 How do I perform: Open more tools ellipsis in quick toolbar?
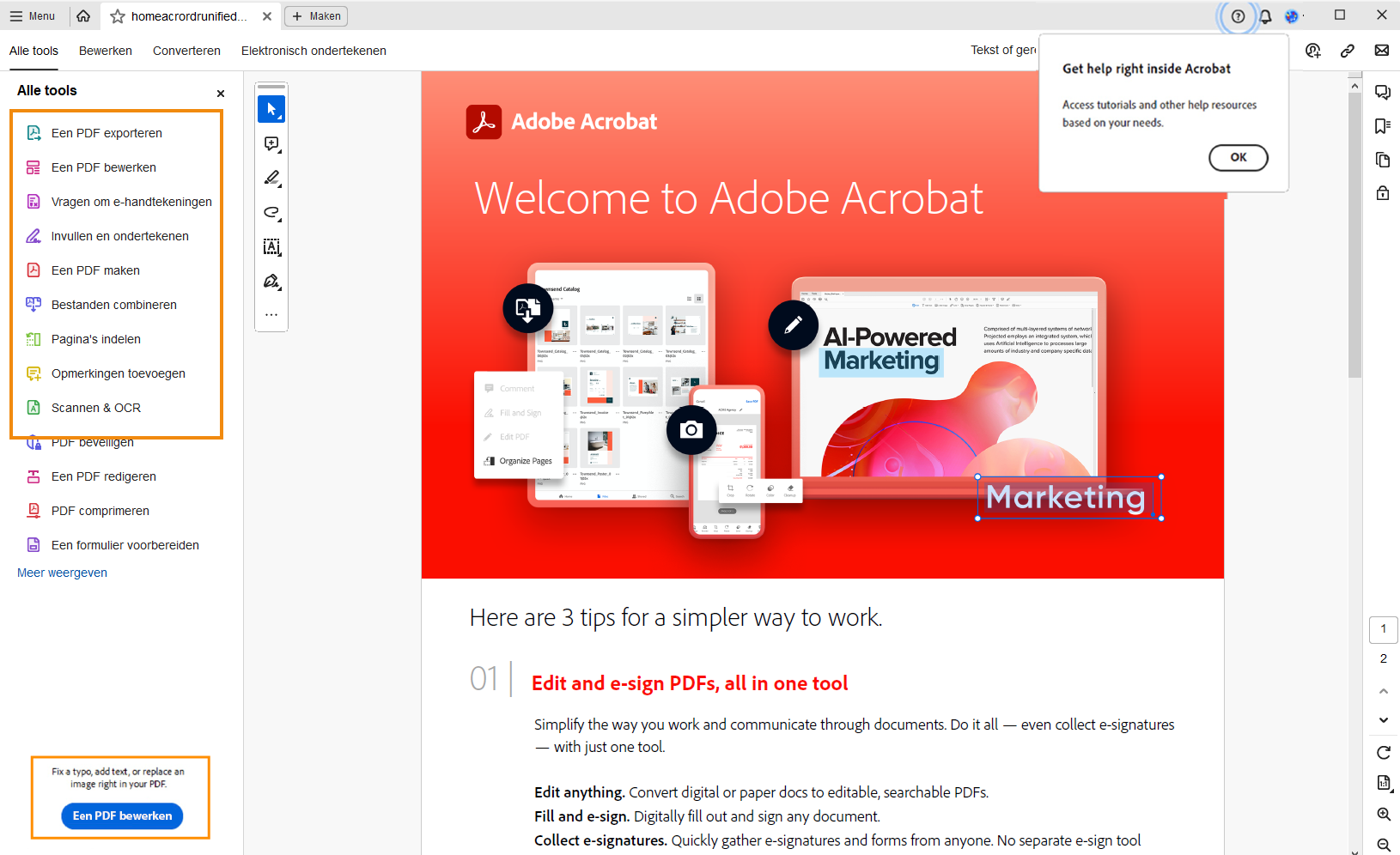pyautogui.click(x=271, y=315)
